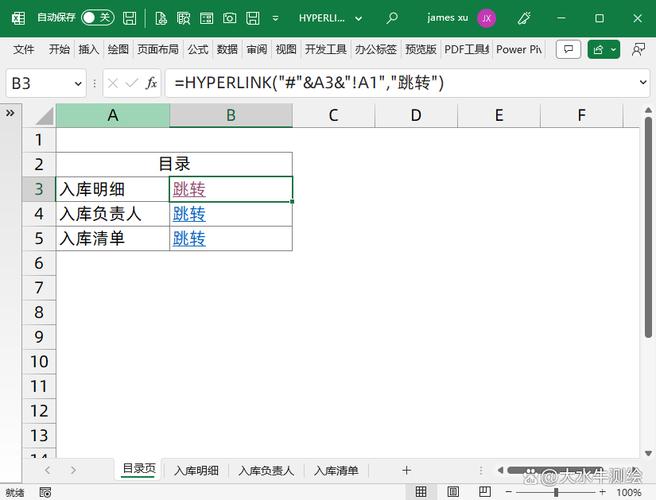This screenshot has width=656, height=500.
Task: Click the confirm checkmark formula button
Action: (x=132, y=83)
